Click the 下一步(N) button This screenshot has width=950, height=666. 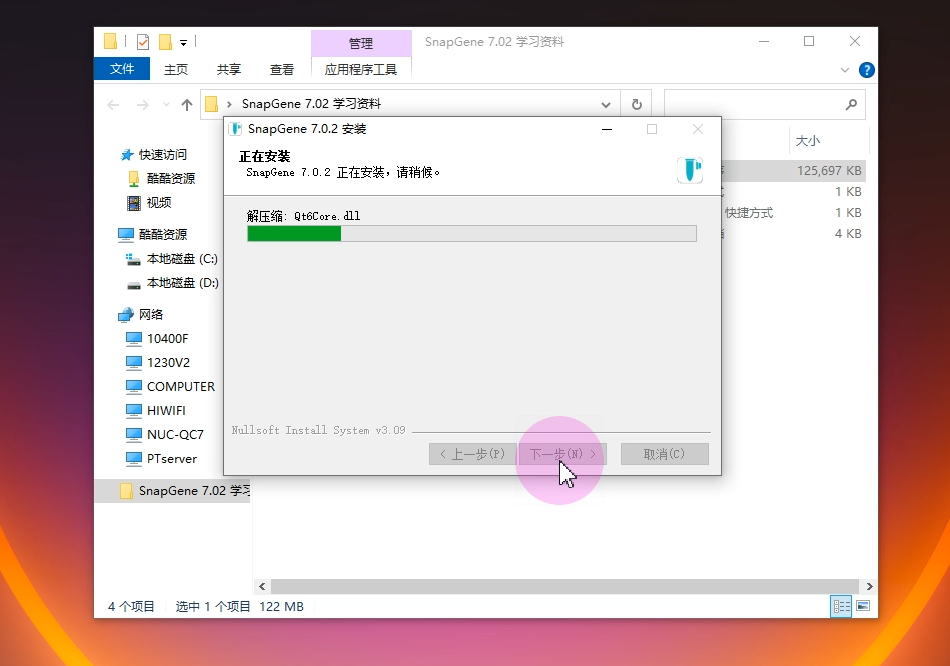click(x=562, y=454)
